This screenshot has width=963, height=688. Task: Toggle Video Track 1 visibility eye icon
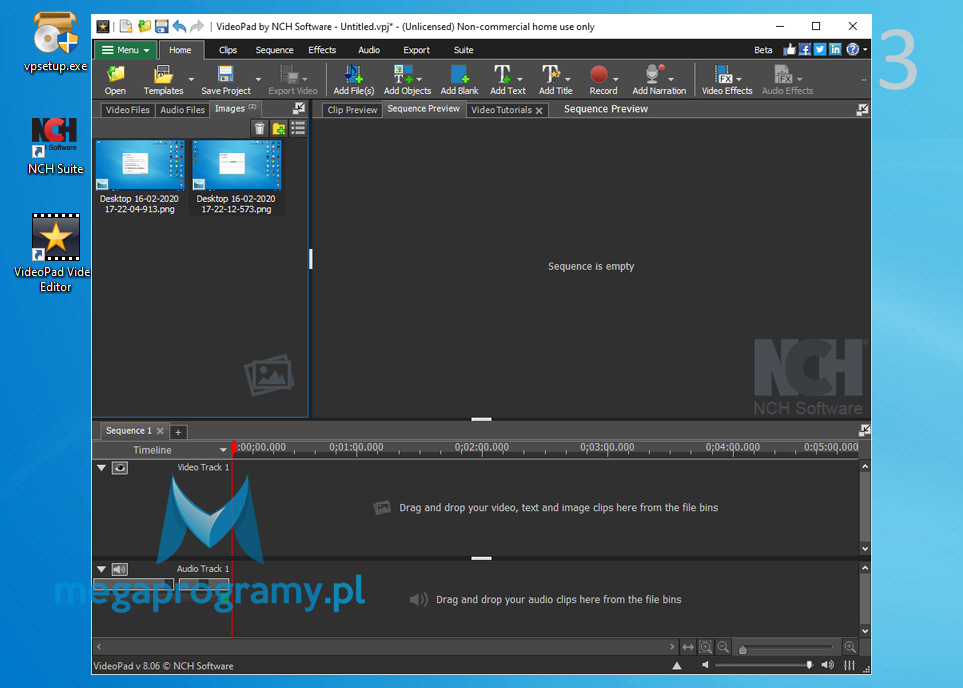click(120, 467)
